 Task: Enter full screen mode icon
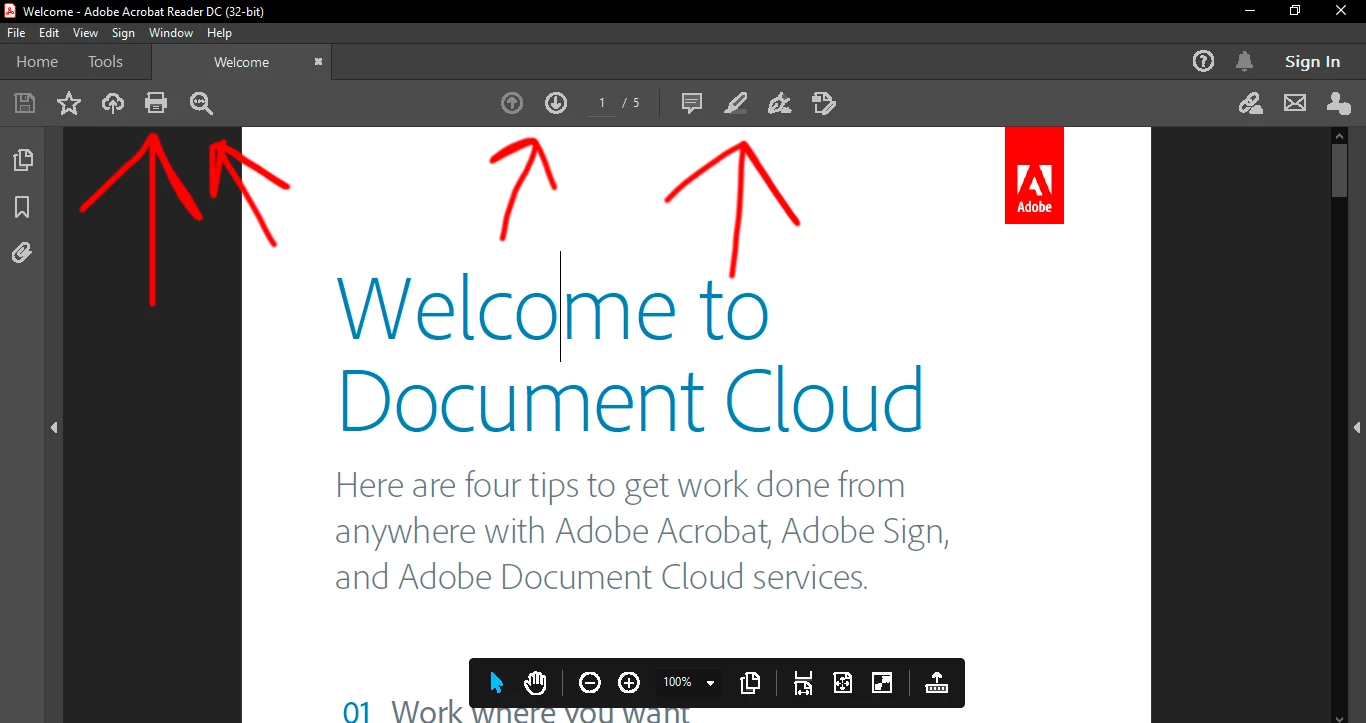pos(882,683)
